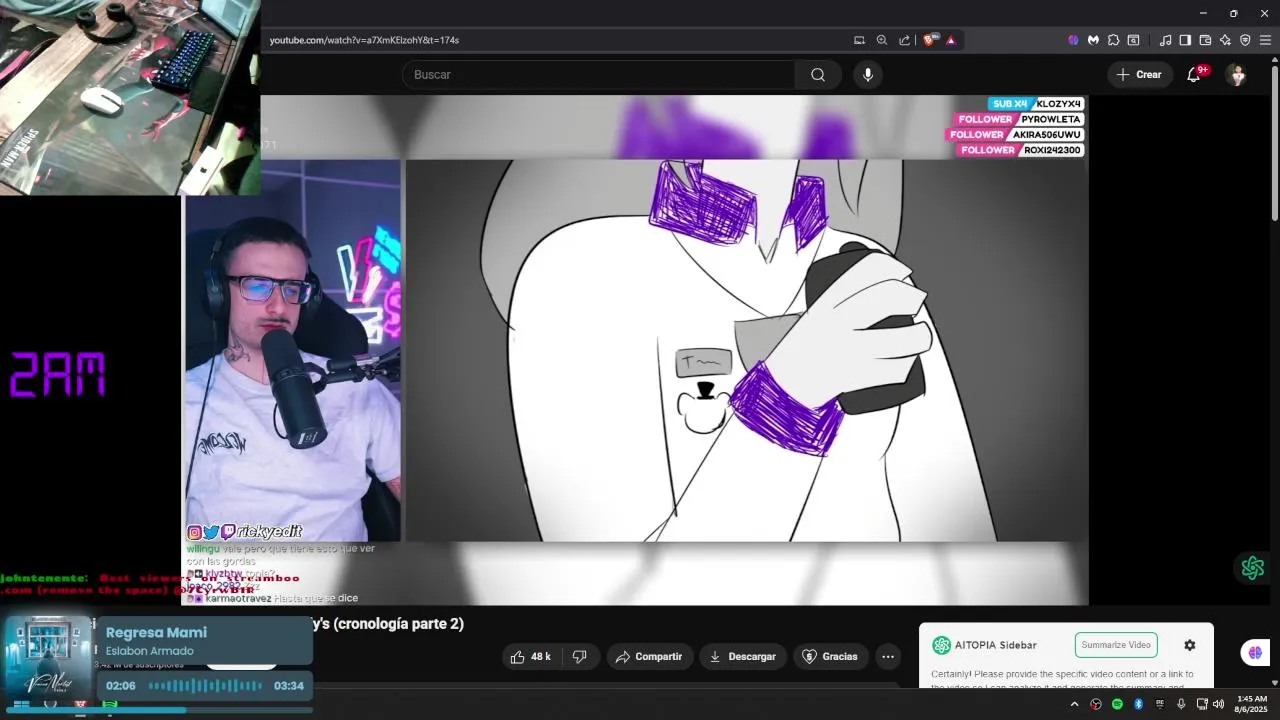
Task: Open Bluetooth tray icon
Action: tap(1138, 704)
